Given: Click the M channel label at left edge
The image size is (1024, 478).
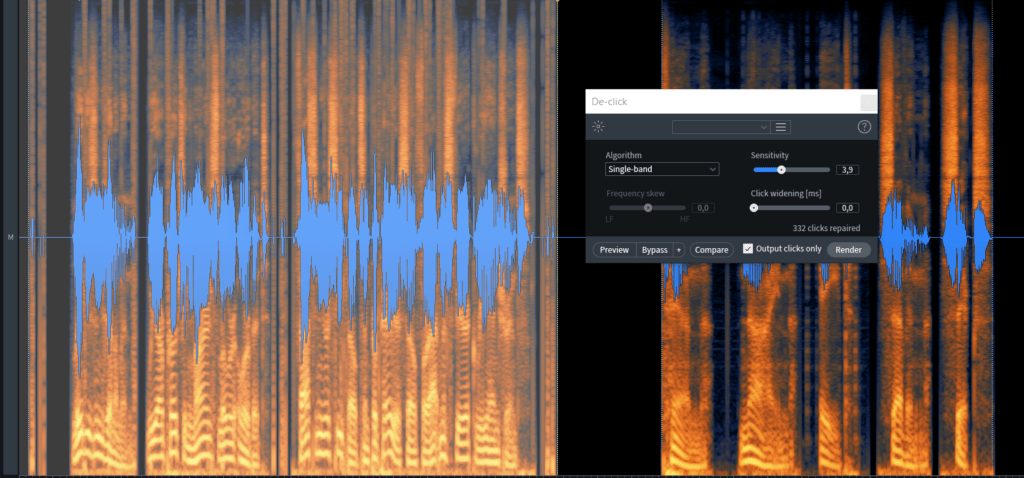Looking at the screenshot, I should click(x=11, y=237).
